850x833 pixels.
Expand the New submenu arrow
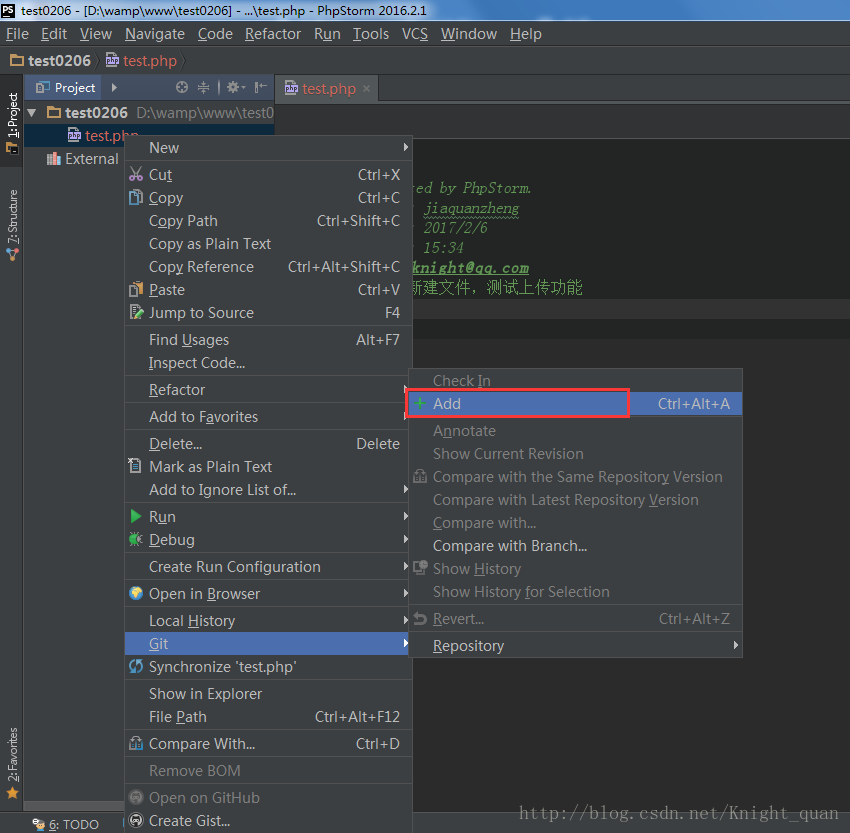click(405, 147)
